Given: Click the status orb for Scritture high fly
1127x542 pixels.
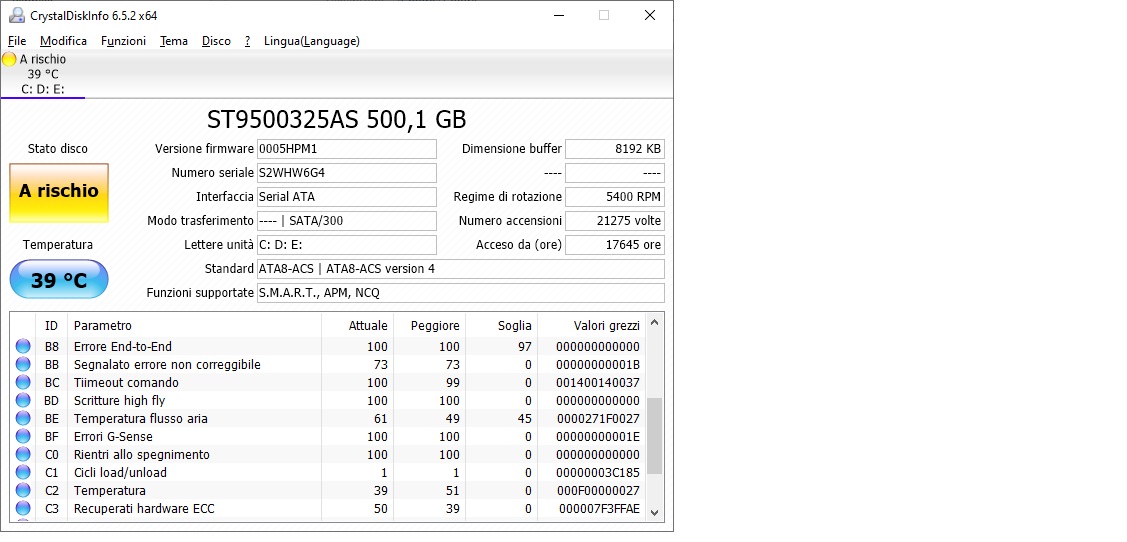Looking at the screenshot, I should point(23,400).
